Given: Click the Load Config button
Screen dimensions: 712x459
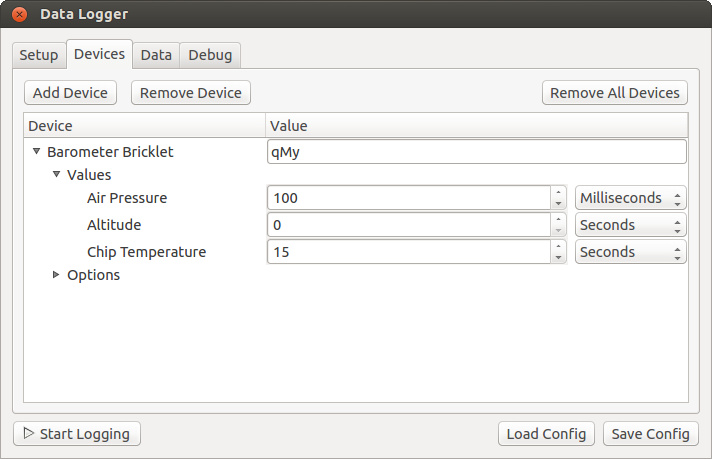Looking at the screenshot, I should pos(547,434).
